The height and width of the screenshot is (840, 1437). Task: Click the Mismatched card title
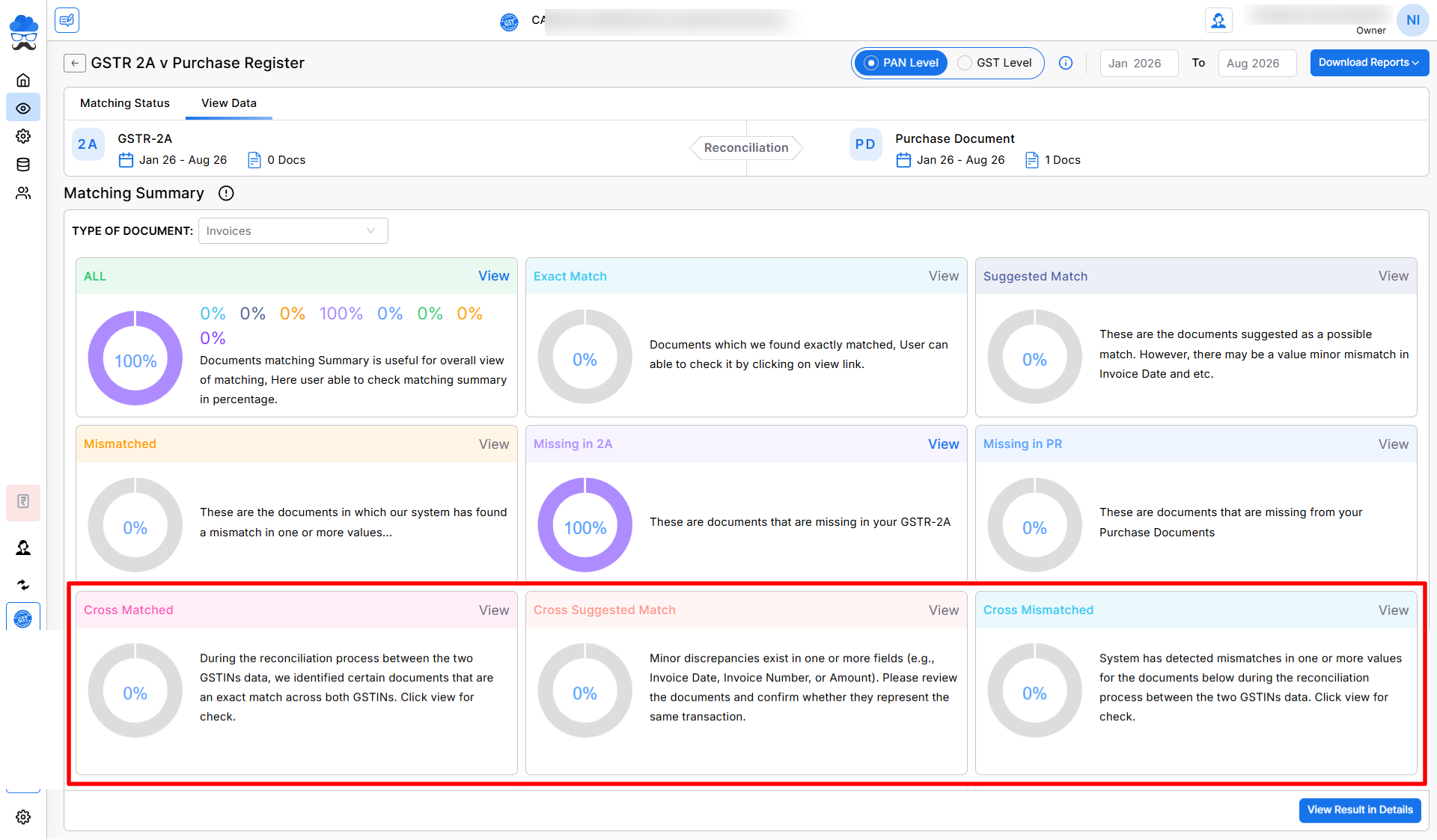120,444
